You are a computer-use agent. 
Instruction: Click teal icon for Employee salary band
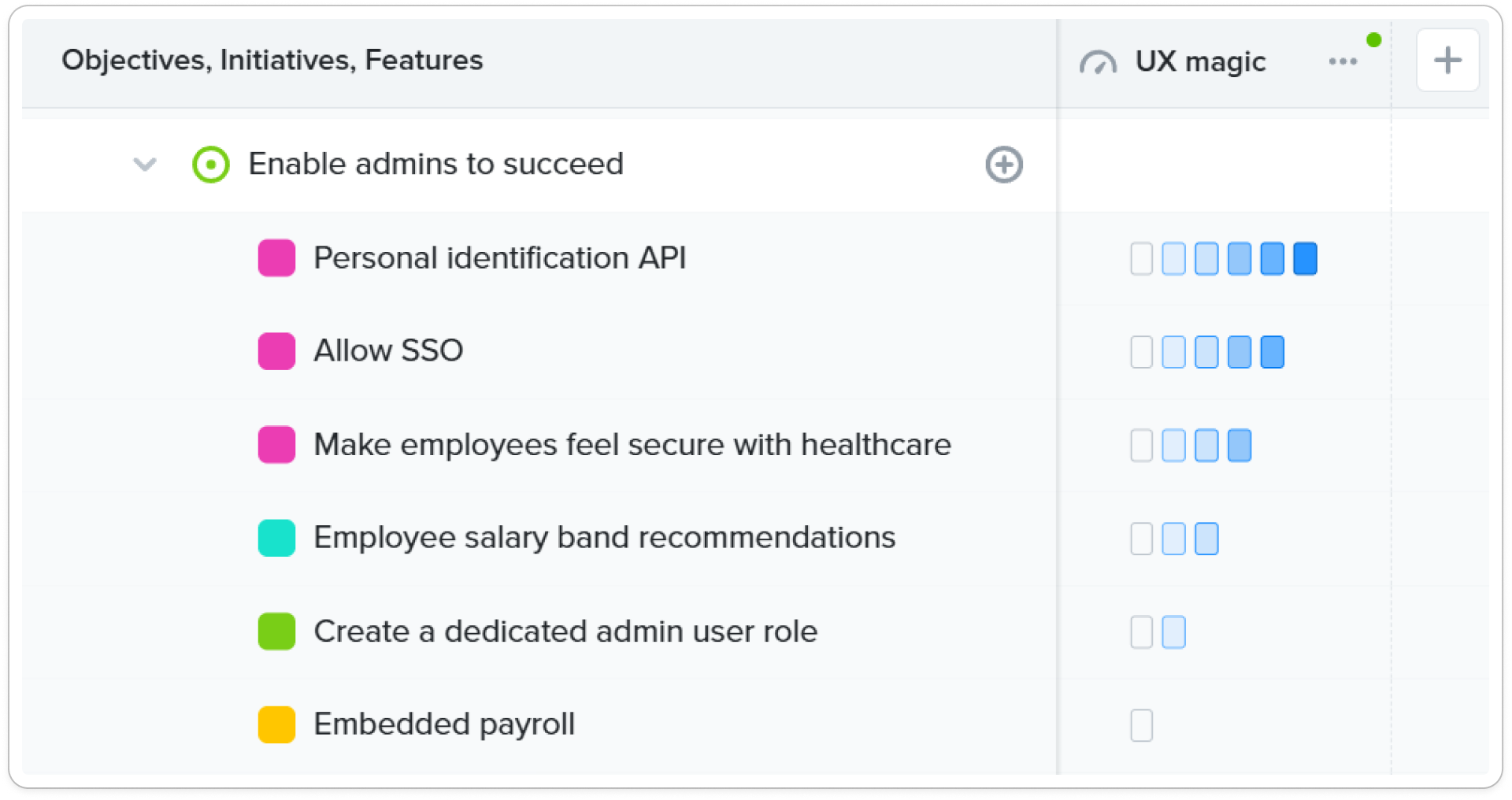coord(276,538)
